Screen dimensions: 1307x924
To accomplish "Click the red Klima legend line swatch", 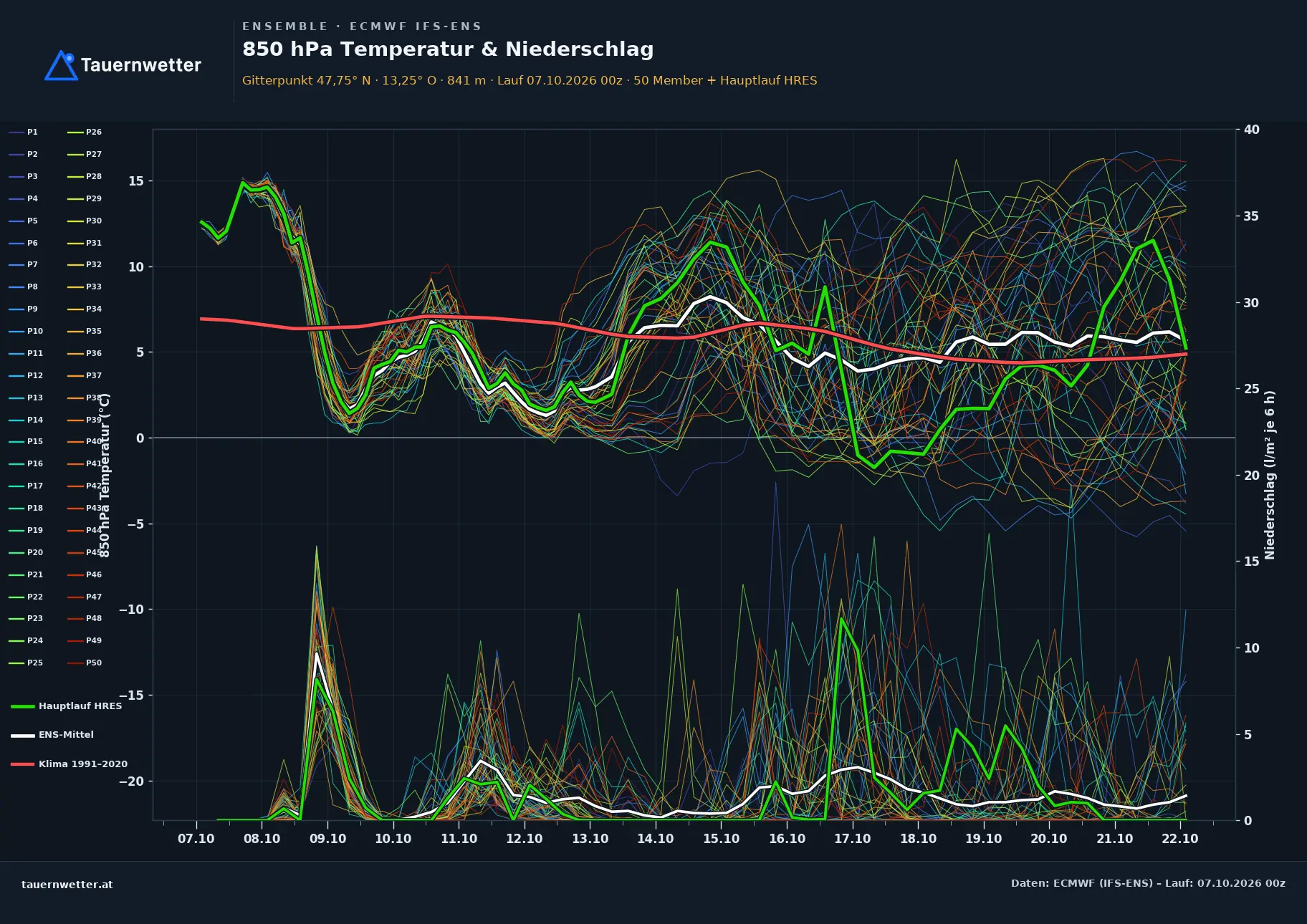I will pyautogui.click(x=23, y=764).
